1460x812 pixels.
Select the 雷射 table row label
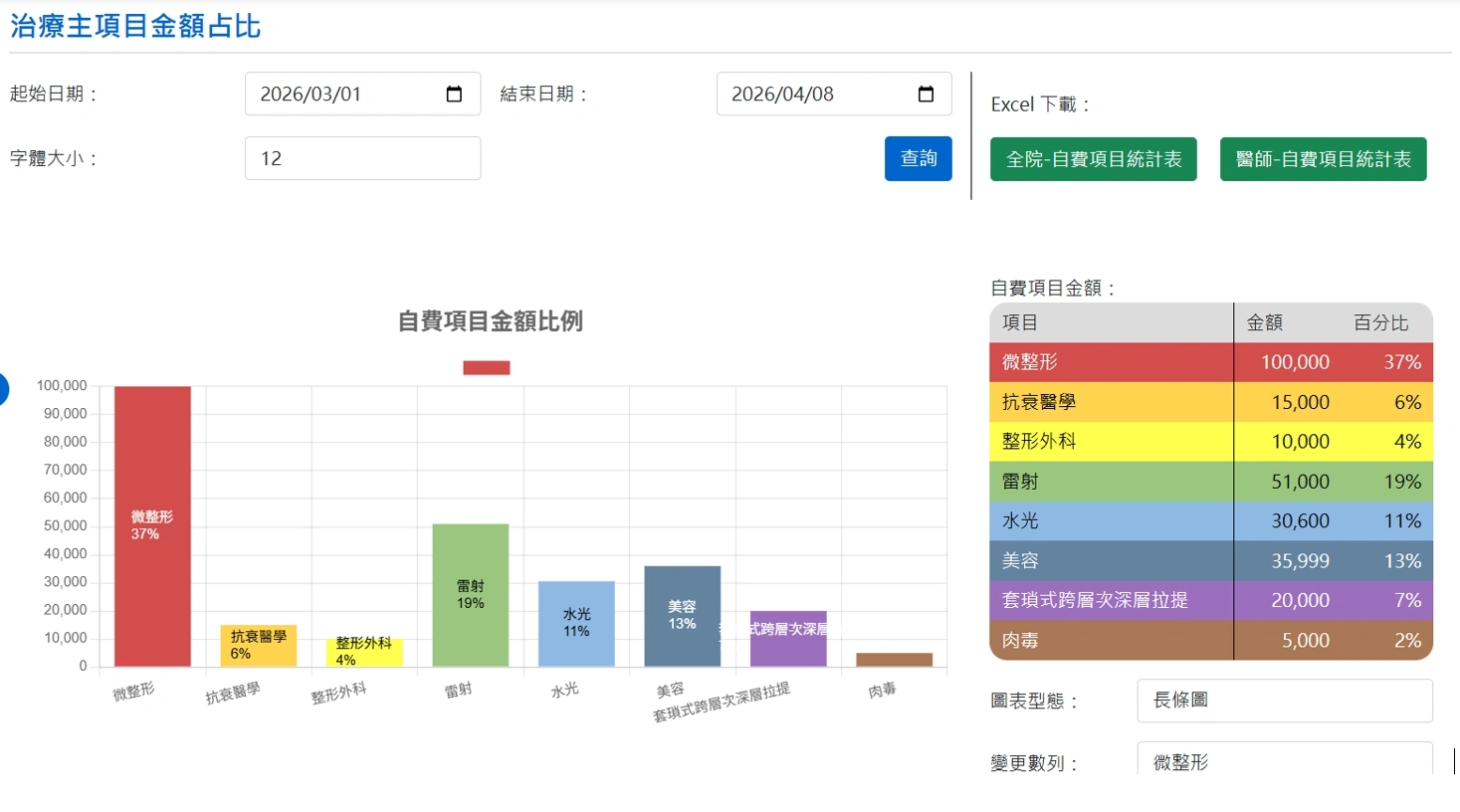(x=1020, y=482)
